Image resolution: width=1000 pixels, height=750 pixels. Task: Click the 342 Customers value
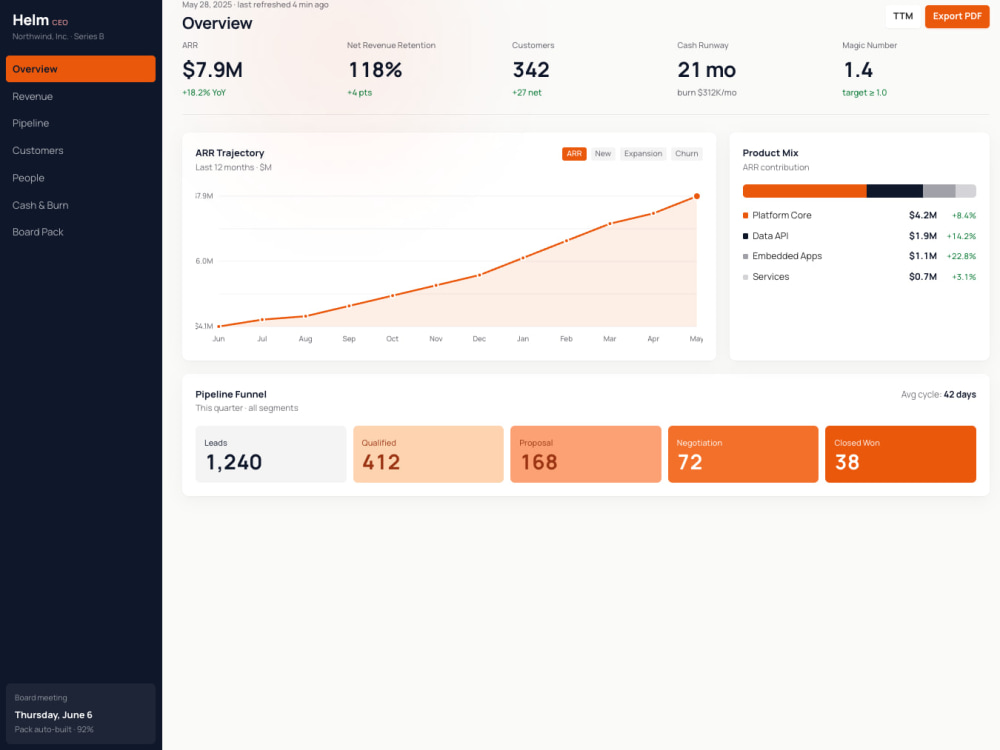tap(531, 70)
